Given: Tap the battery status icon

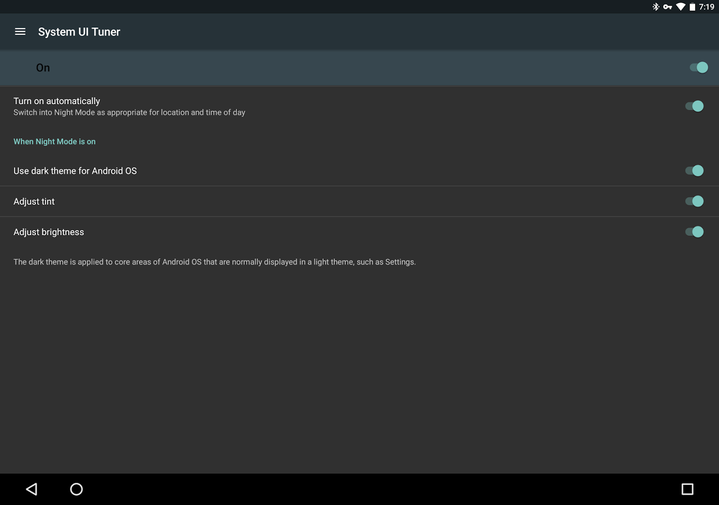Looking at the screenshot, I should [693, 7].
